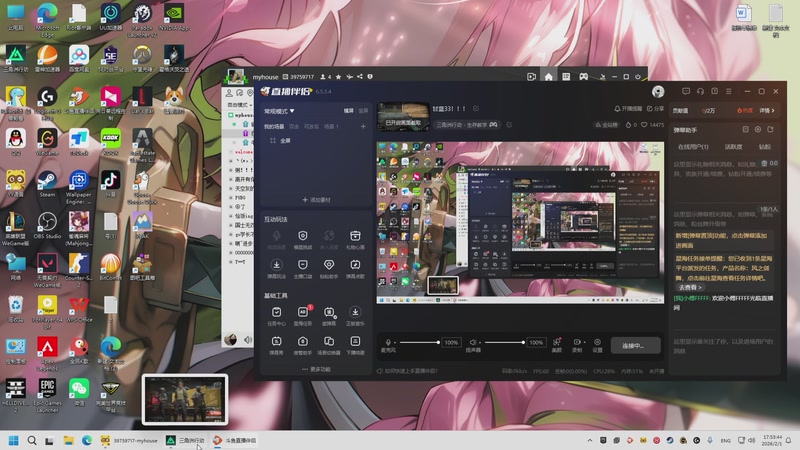Open the headset support icon in title bar

700,91
